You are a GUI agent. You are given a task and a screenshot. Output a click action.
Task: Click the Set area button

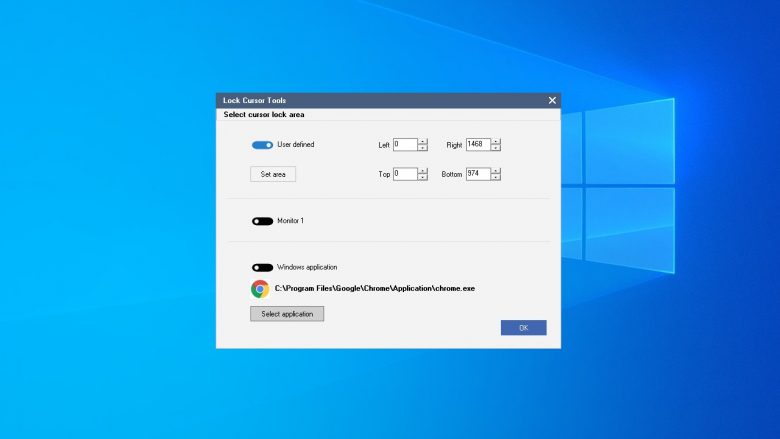point(273,174)
